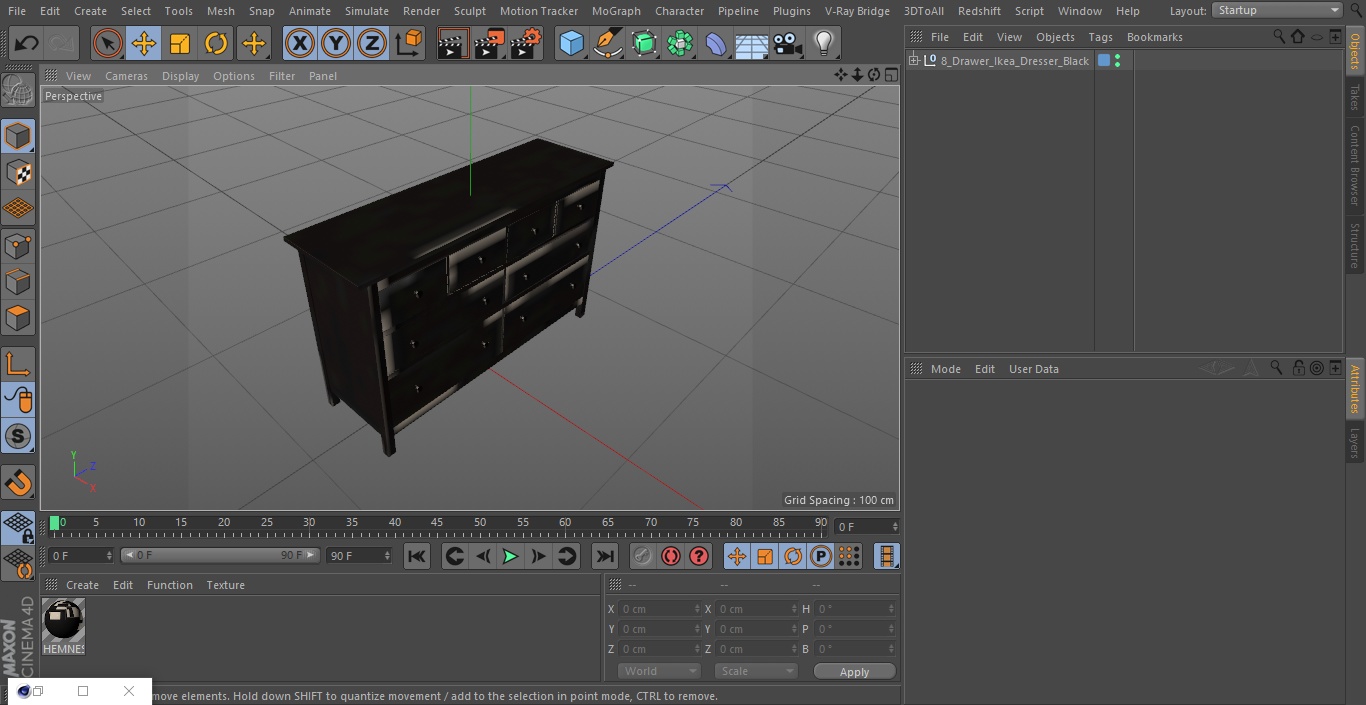Open the MoGraph menu
Screen dimensions: 1366x705
(616, 11)
